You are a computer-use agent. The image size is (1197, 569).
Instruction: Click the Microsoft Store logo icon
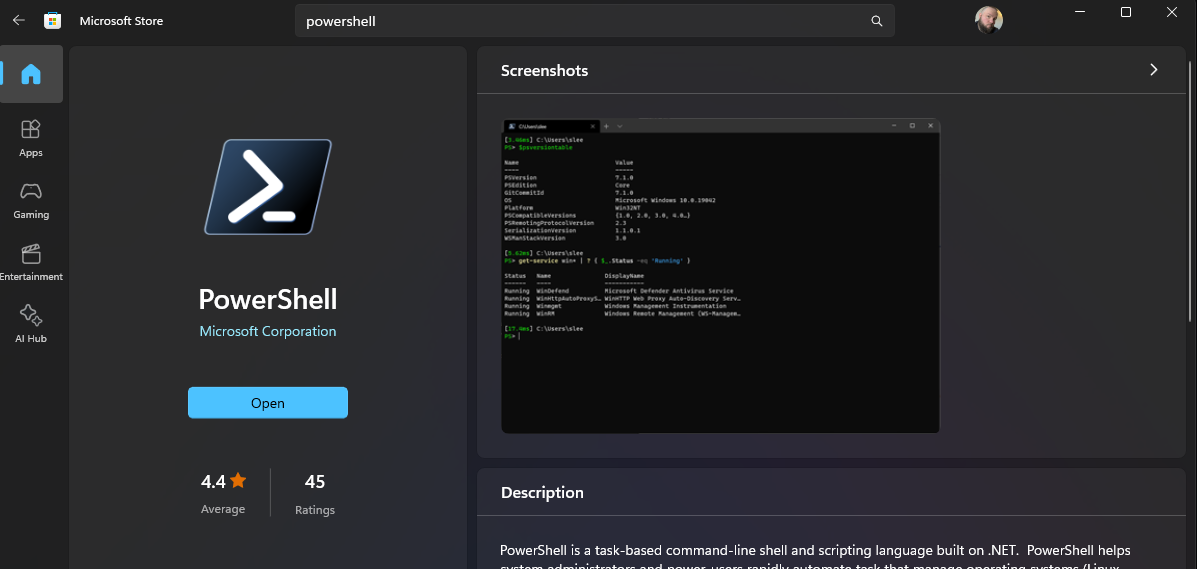tap(53, 21)
